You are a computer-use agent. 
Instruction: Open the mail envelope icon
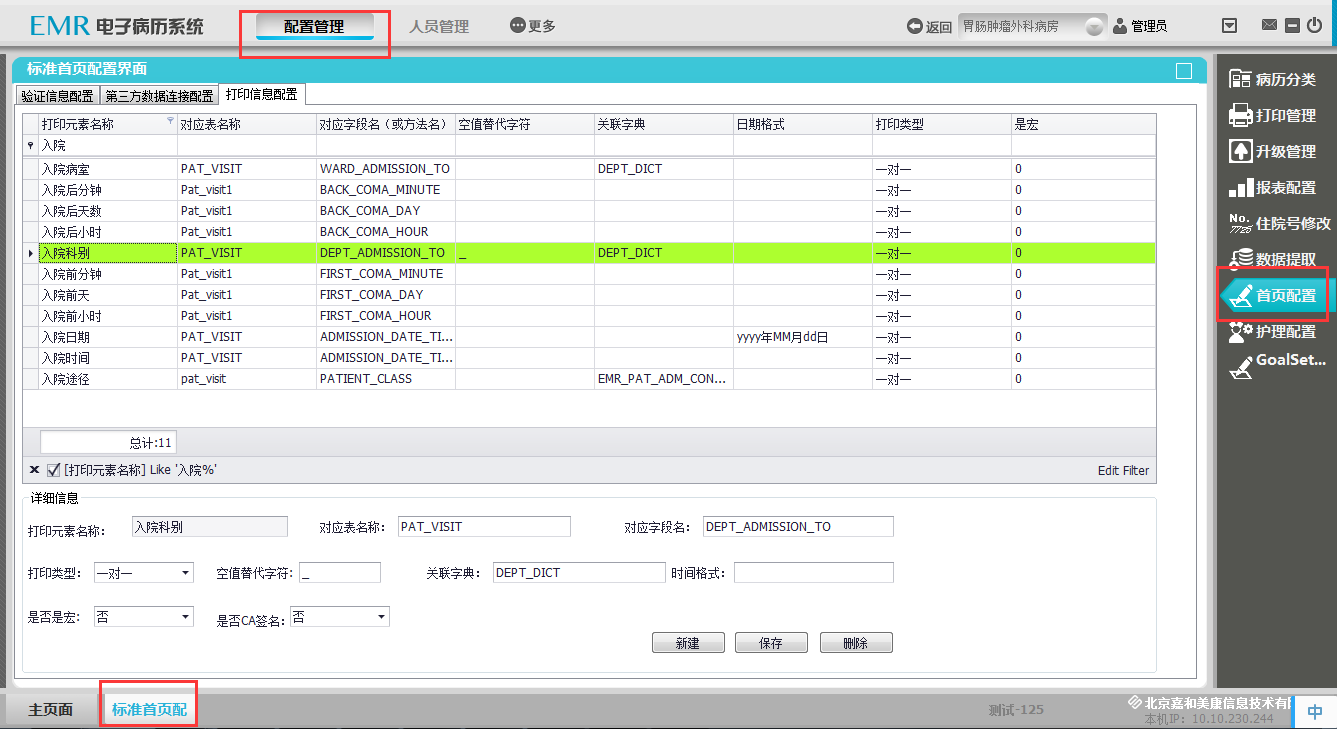pos(1269,26)
